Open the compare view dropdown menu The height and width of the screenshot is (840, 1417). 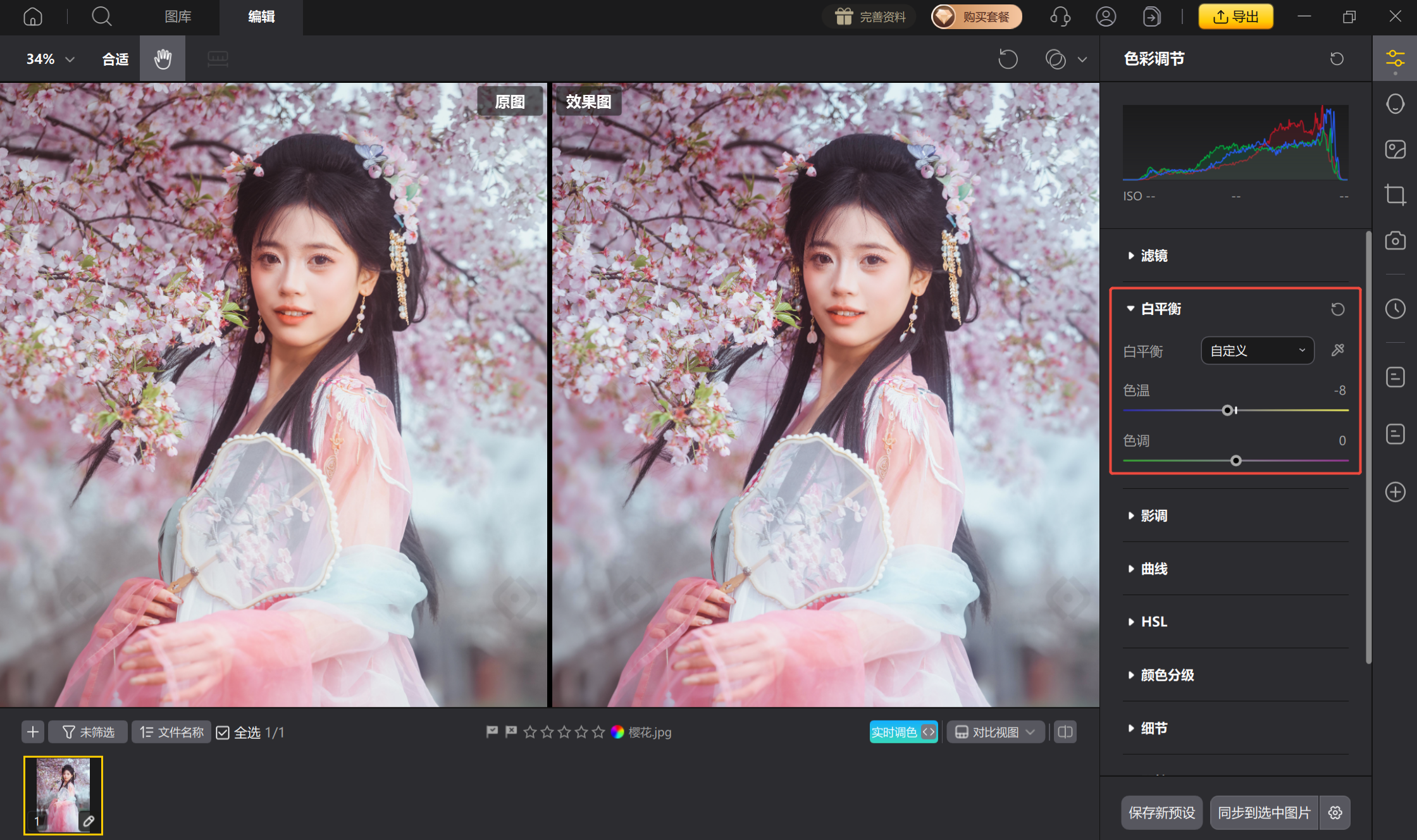pyautogui.click(x=995, y=732)
